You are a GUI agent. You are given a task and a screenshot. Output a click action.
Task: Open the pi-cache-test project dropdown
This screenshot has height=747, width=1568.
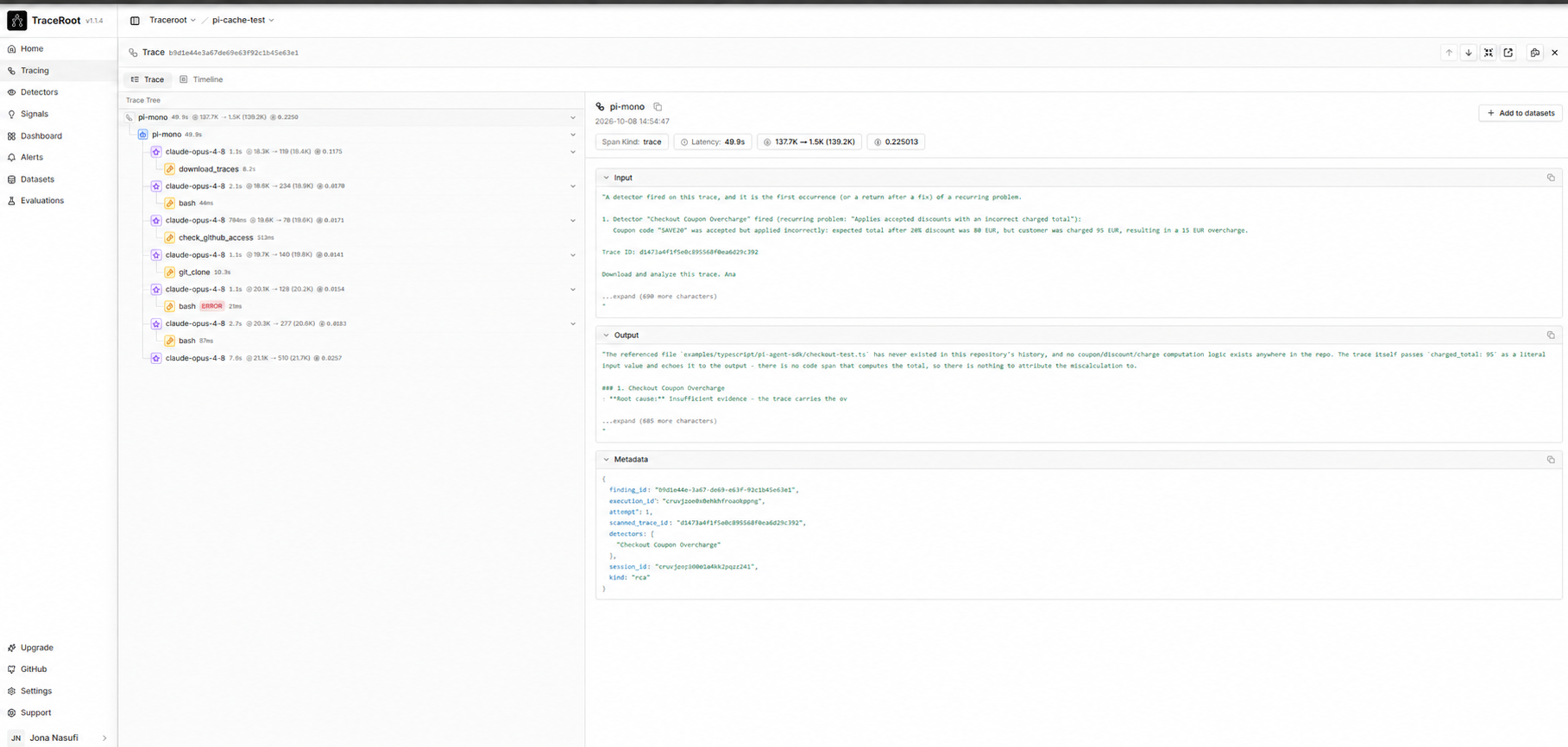pos(242,20)
